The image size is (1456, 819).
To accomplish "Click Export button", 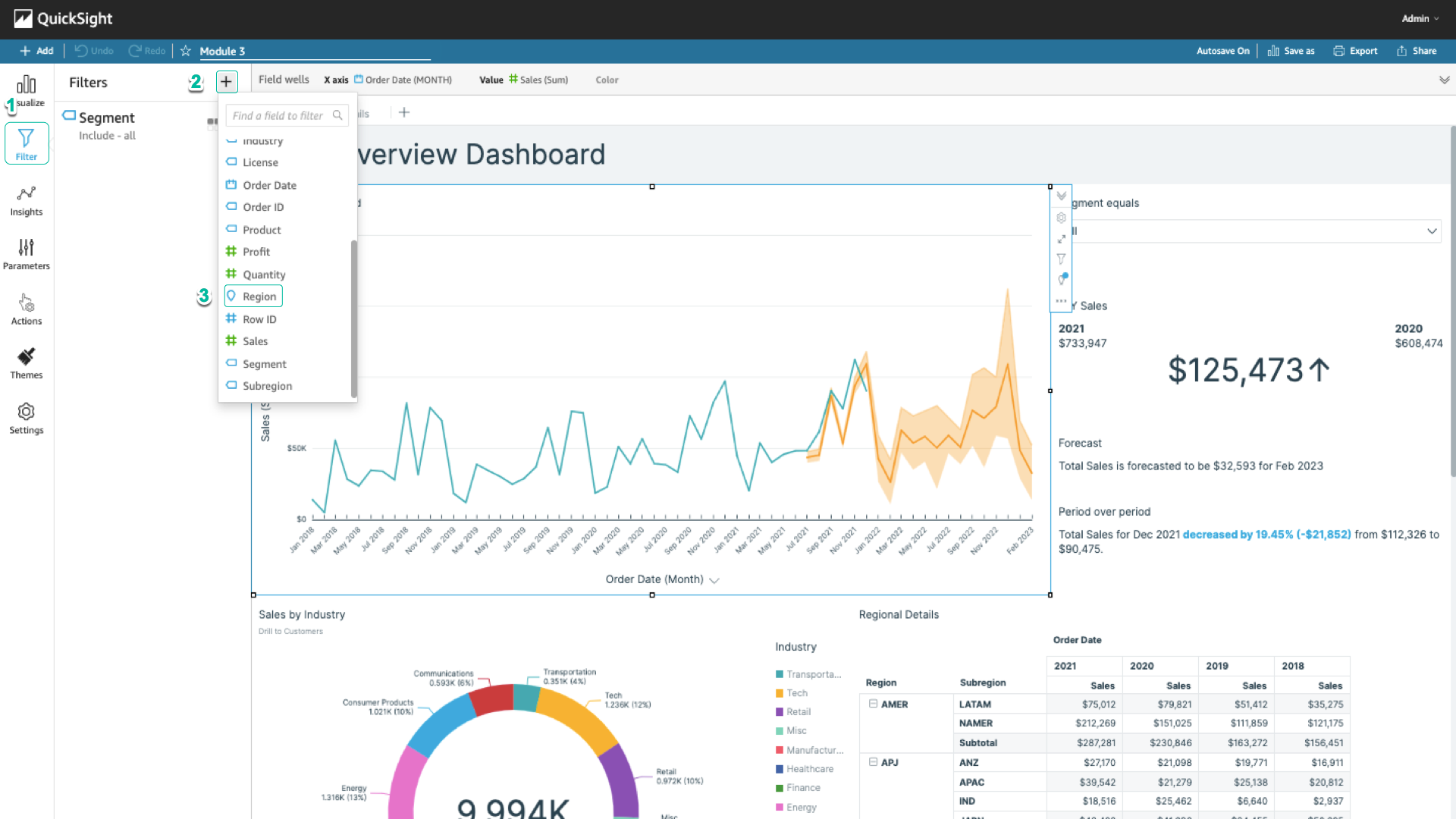I will coord(1355,51).
